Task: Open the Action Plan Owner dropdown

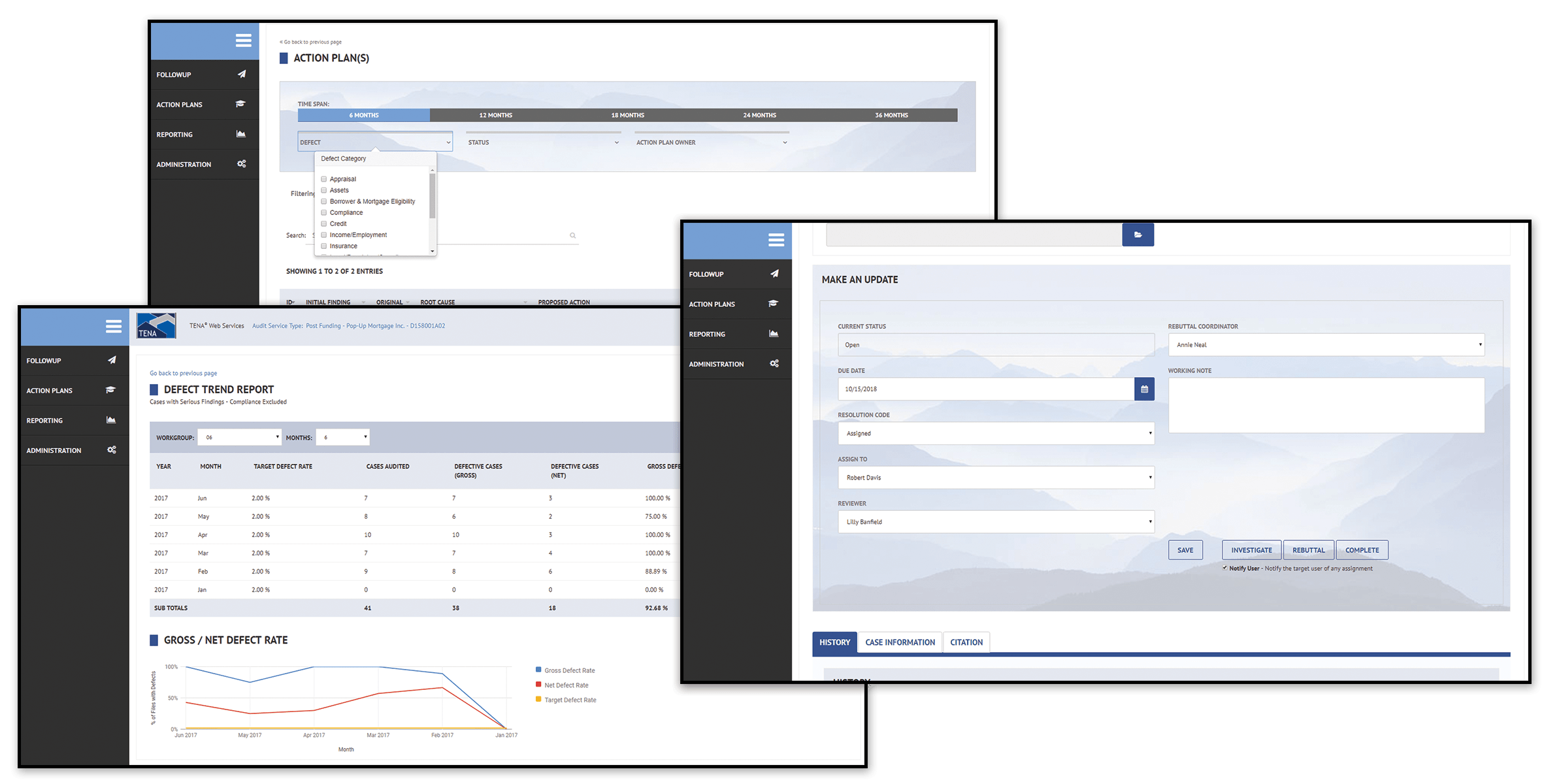Action: (712, 142)
